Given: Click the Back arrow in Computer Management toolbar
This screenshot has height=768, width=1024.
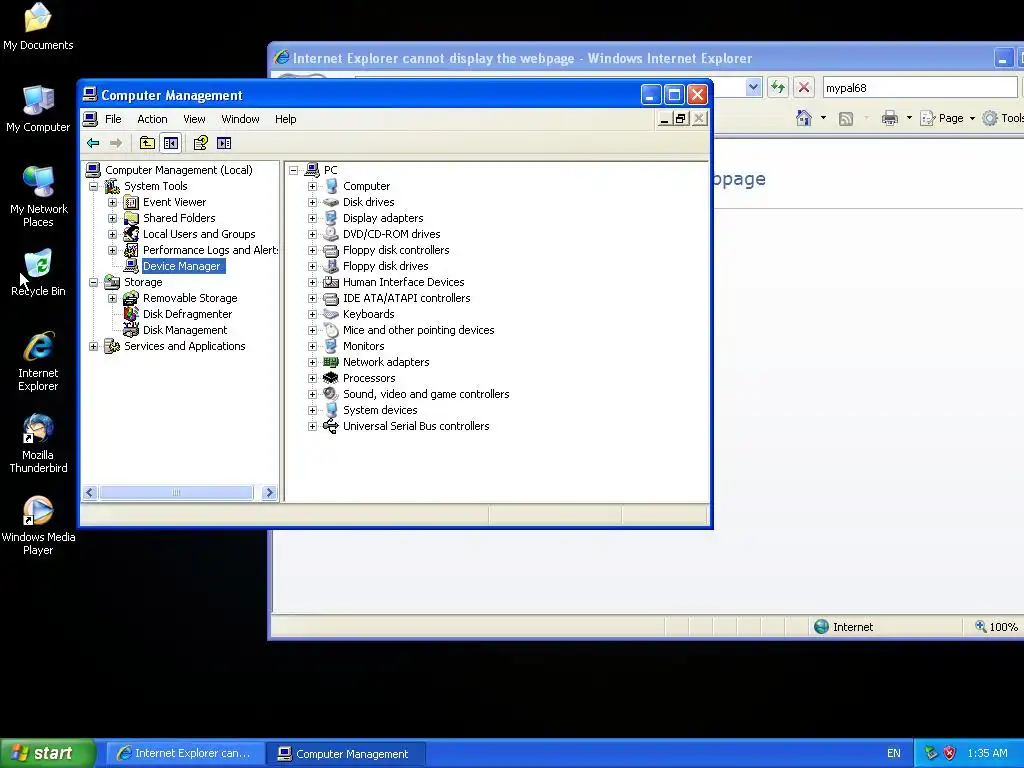Looking at the screenshot, I should pyautogui.click(x=93, y=143).
